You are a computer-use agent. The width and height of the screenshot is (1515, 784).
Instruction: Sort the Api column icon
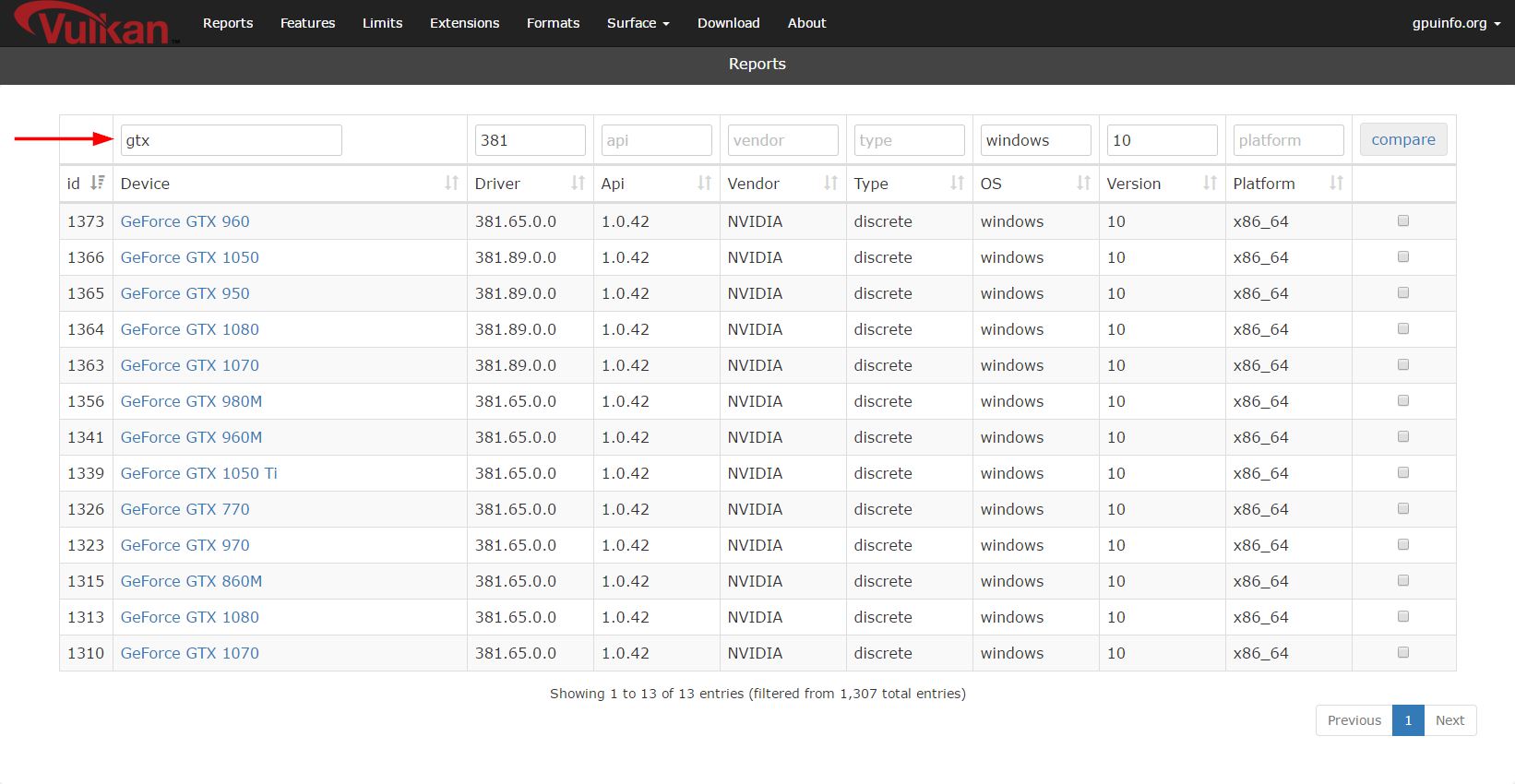704,183
